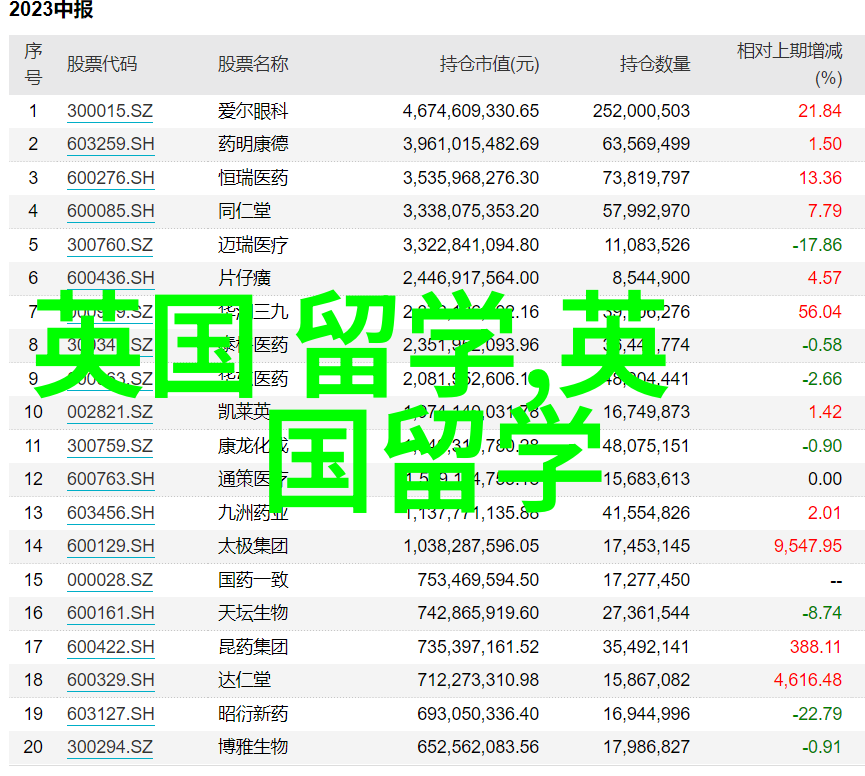This screenshot has width=865, height=776.
Task: Click holding quantity 63,569,499
Action: tap(646, 145)
